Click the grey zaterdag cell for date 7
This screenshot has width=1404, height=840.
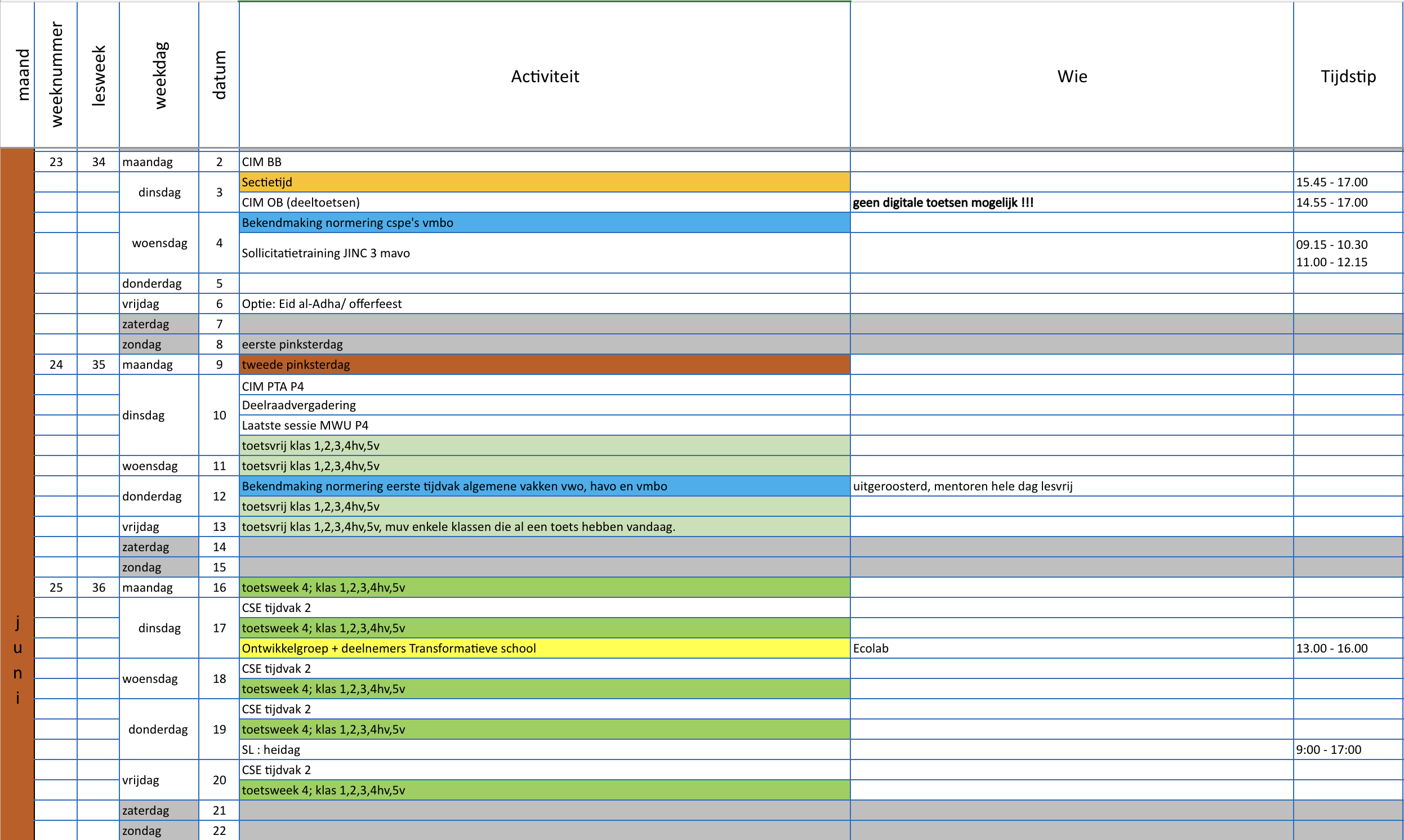click(x=159, y=324)
